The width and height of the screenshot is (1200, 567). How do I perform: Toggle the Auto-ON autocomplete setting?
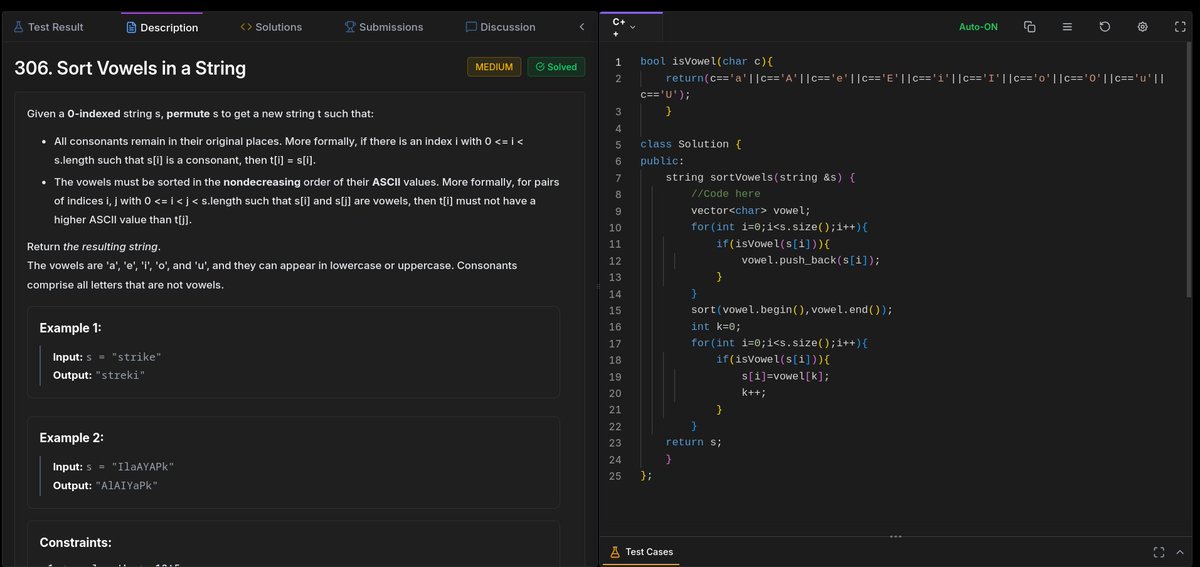978,27
